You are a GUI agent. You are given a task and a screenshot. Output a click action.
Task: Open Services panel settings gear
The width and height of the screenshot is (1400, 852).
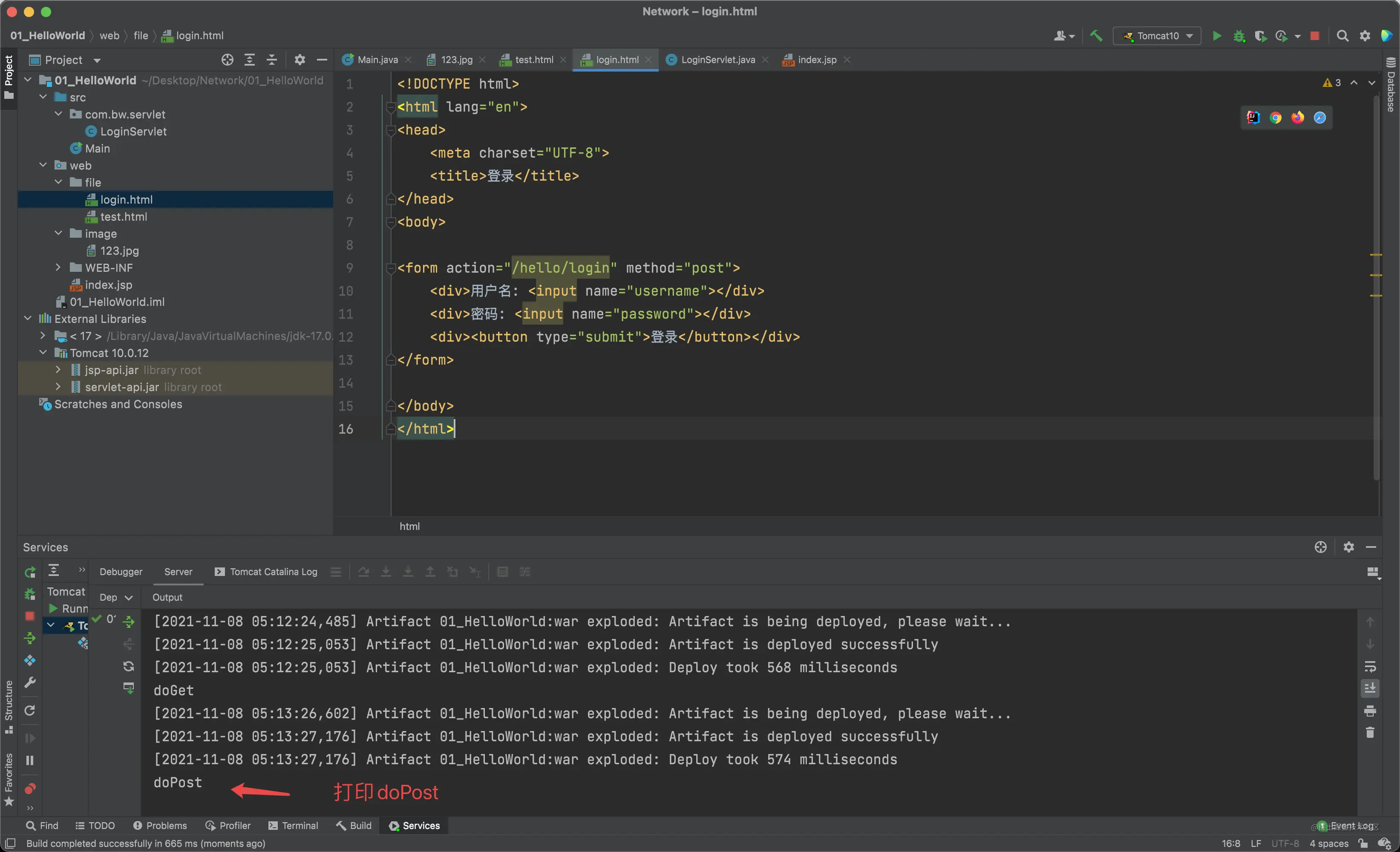(1348, 547)
